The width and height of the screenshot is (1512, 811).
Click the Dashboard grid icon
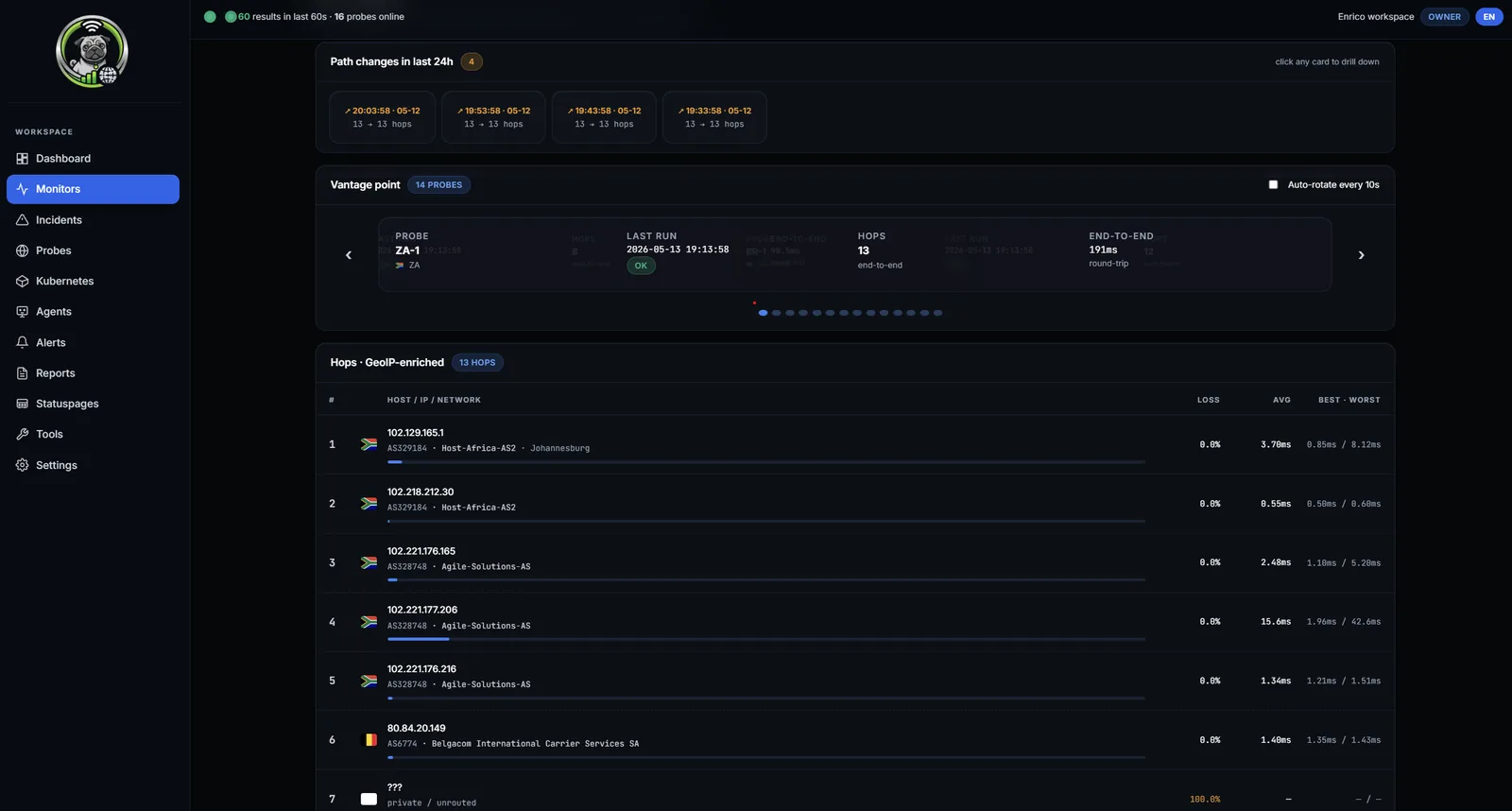(22, 159)
